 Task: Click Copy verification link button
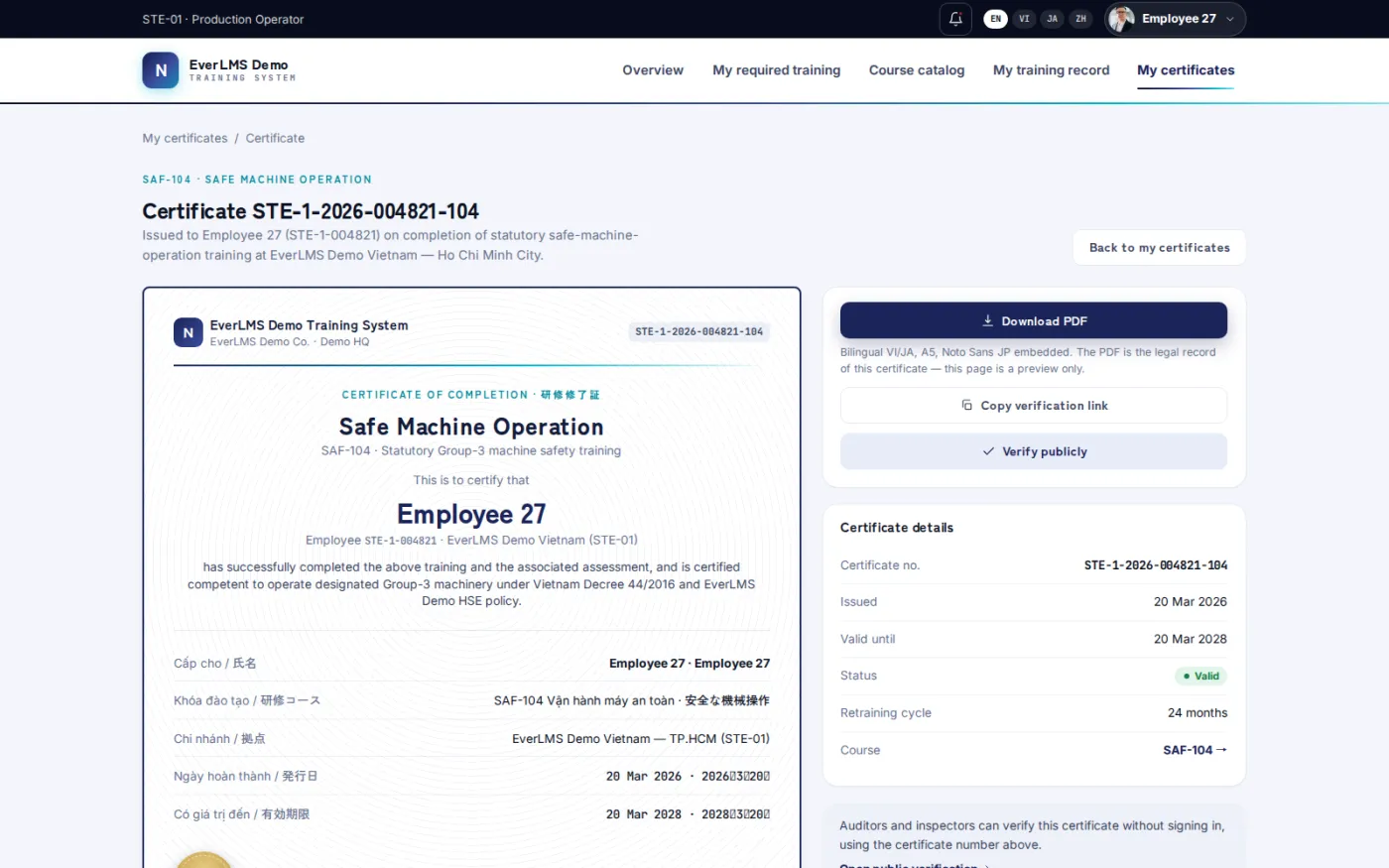[x=1034, y=406]
